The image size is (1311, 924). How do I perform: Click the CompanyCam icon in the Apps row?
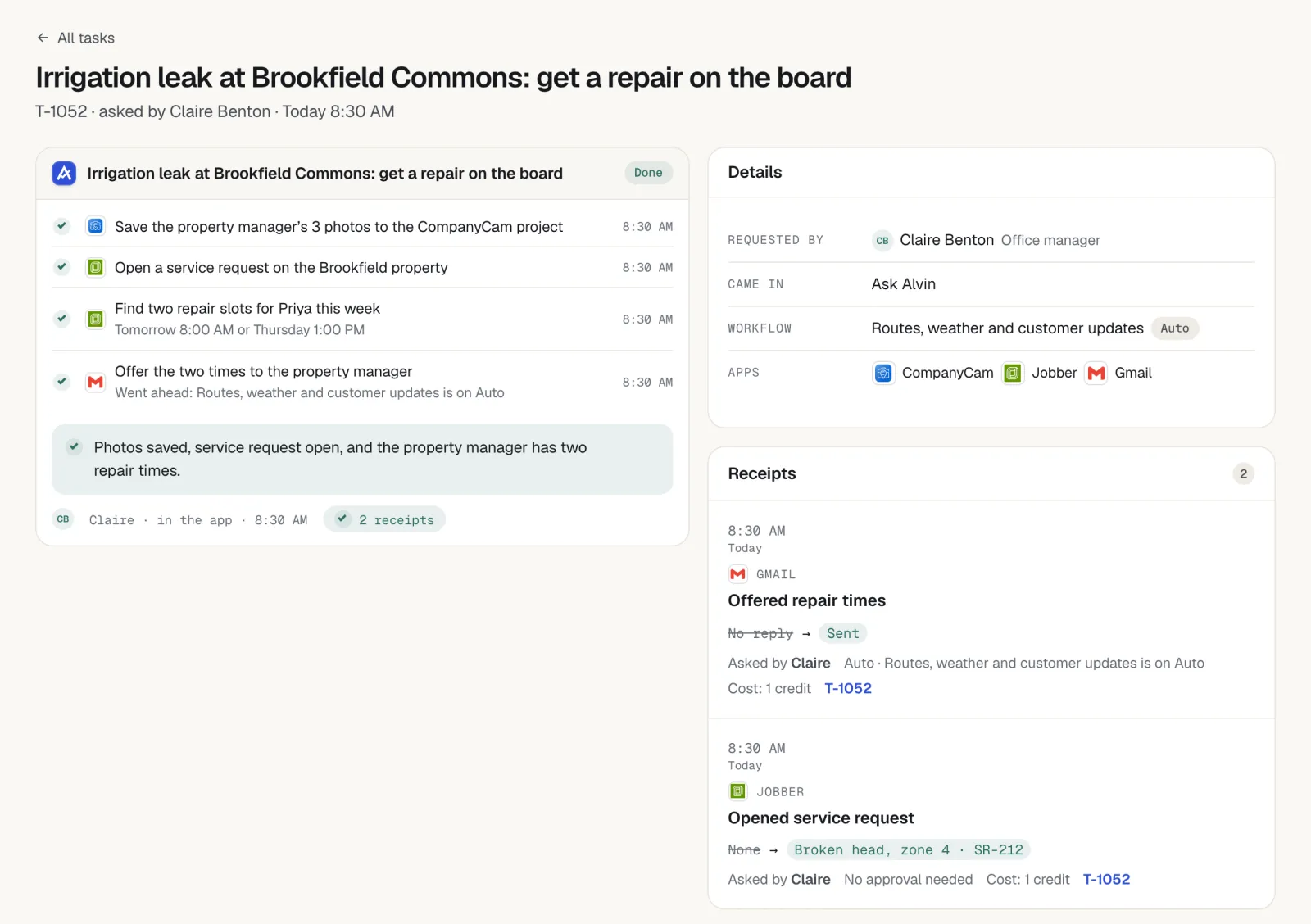pos(883,373)
